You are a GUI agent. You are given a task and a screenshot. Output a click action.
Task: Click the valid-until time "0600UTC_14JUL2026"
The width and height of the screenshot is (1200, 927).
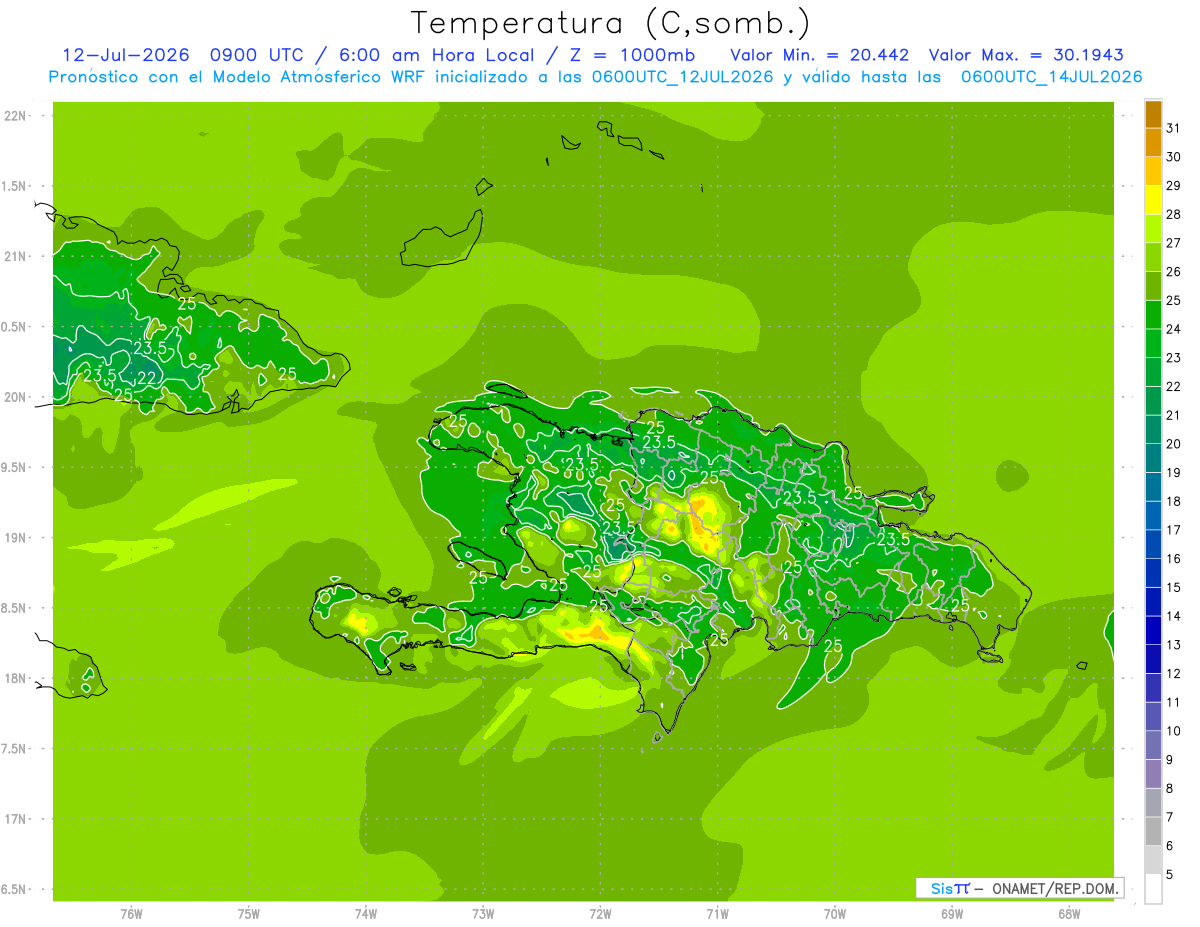1051,77
